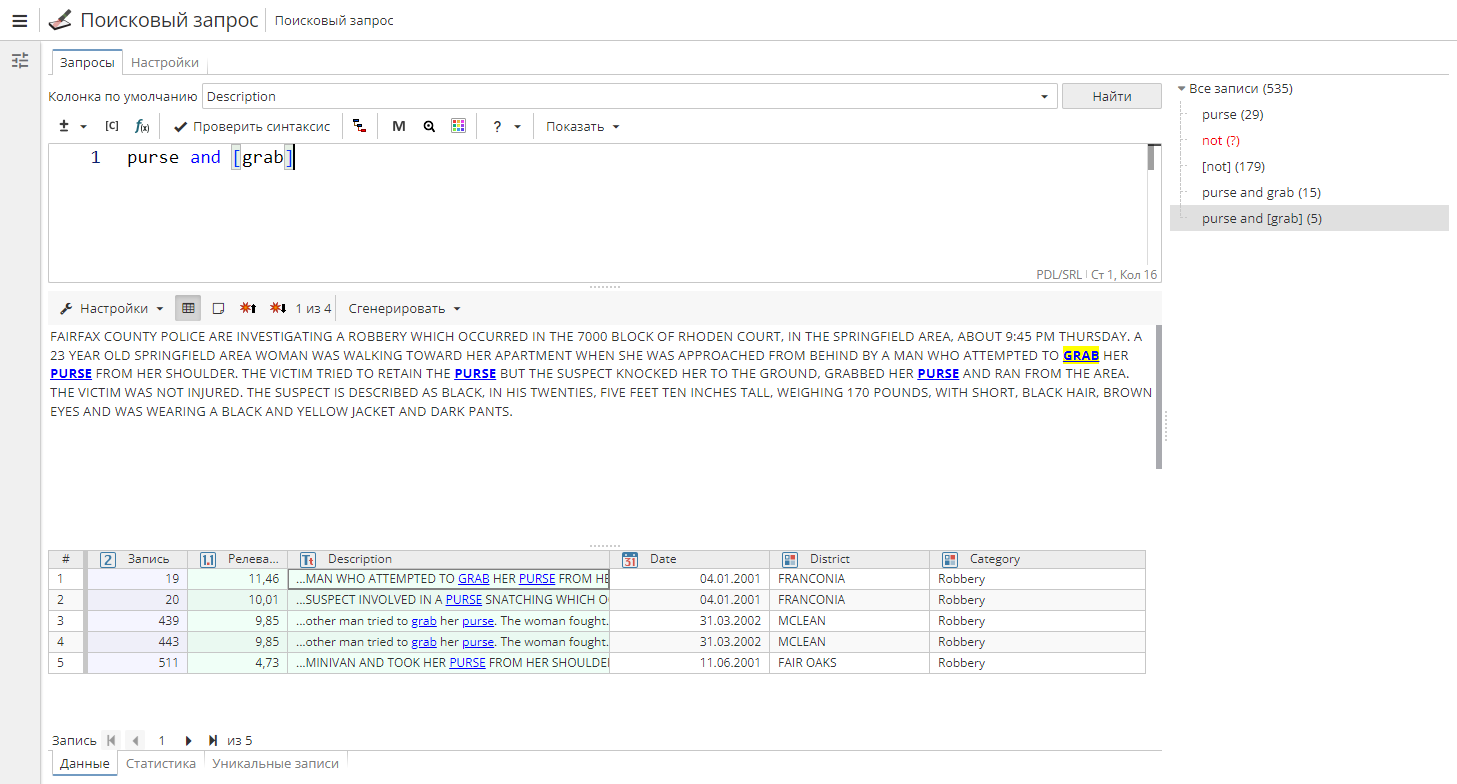Select the red not (?) query
1457x784 pixels.
click(1221, 140)
